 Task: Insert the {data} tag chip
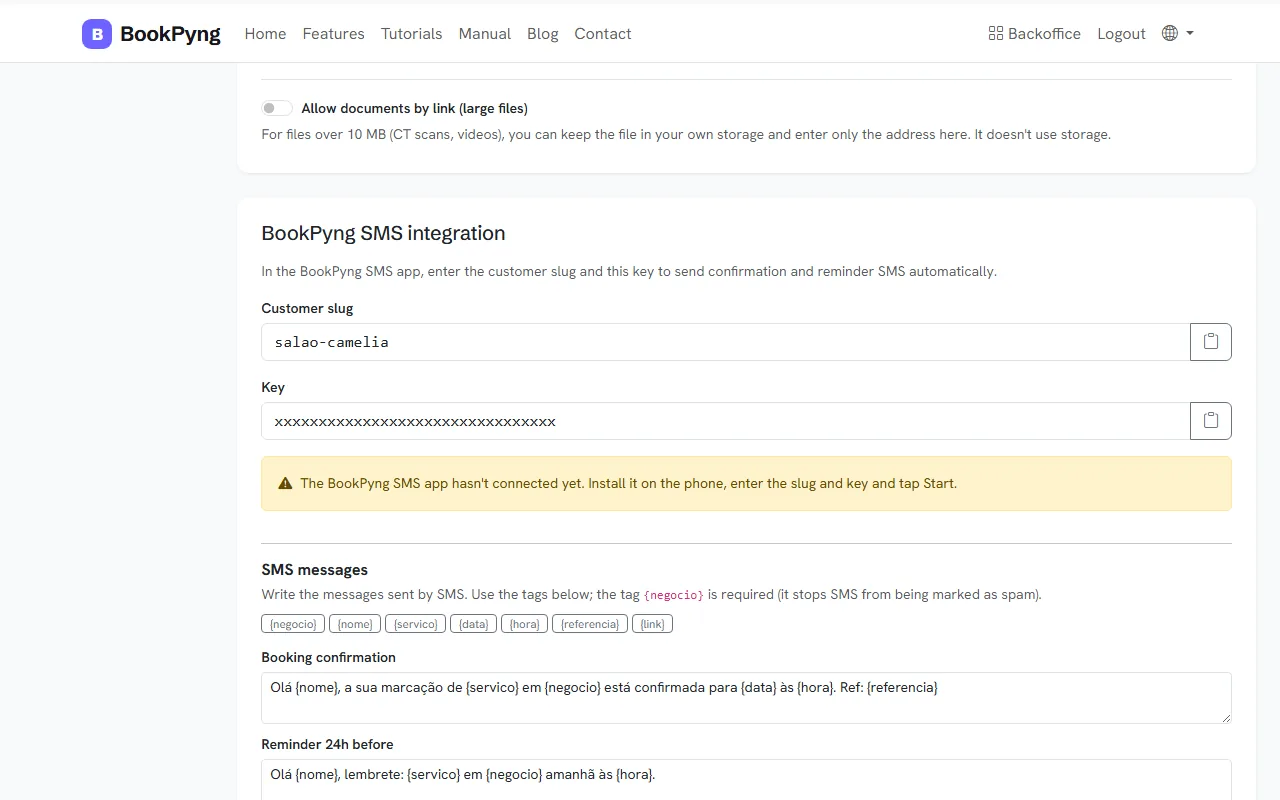473,624
